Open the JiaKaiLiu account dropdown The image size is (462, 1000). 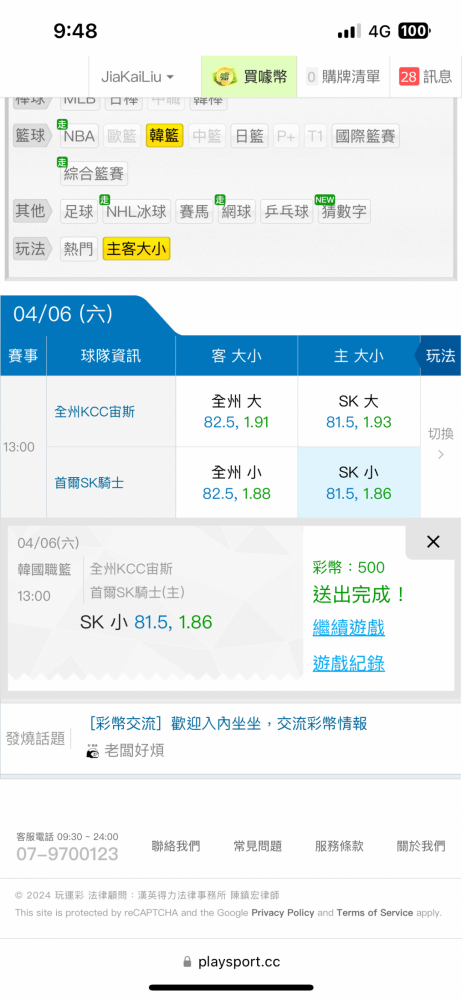tap(137, 77)
